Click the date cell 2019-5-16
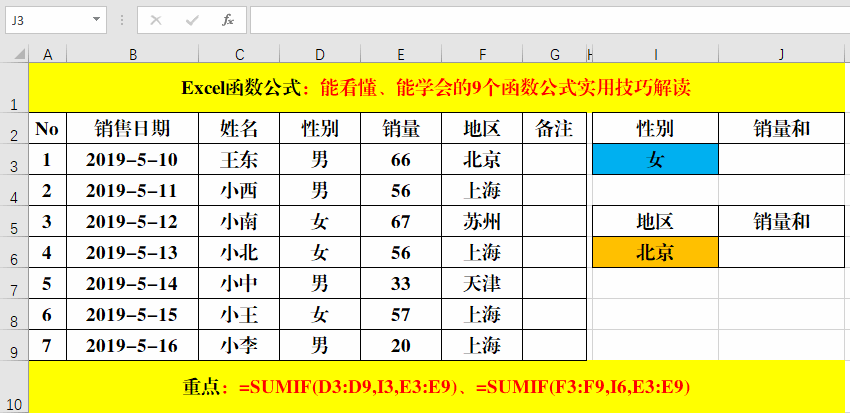 coord(133,345)
